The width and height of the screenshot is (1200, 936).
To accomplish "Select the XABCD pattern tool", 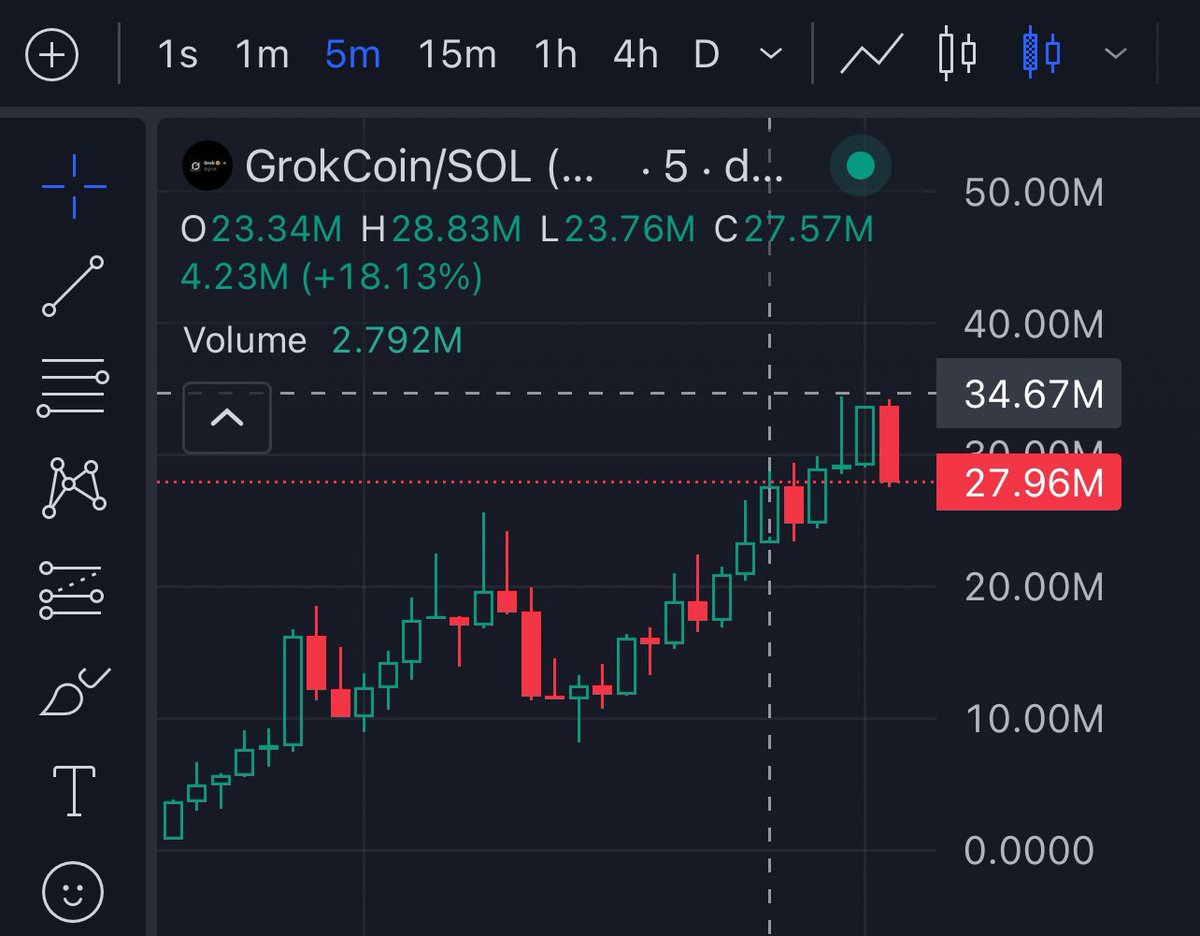I will (73, 487).
